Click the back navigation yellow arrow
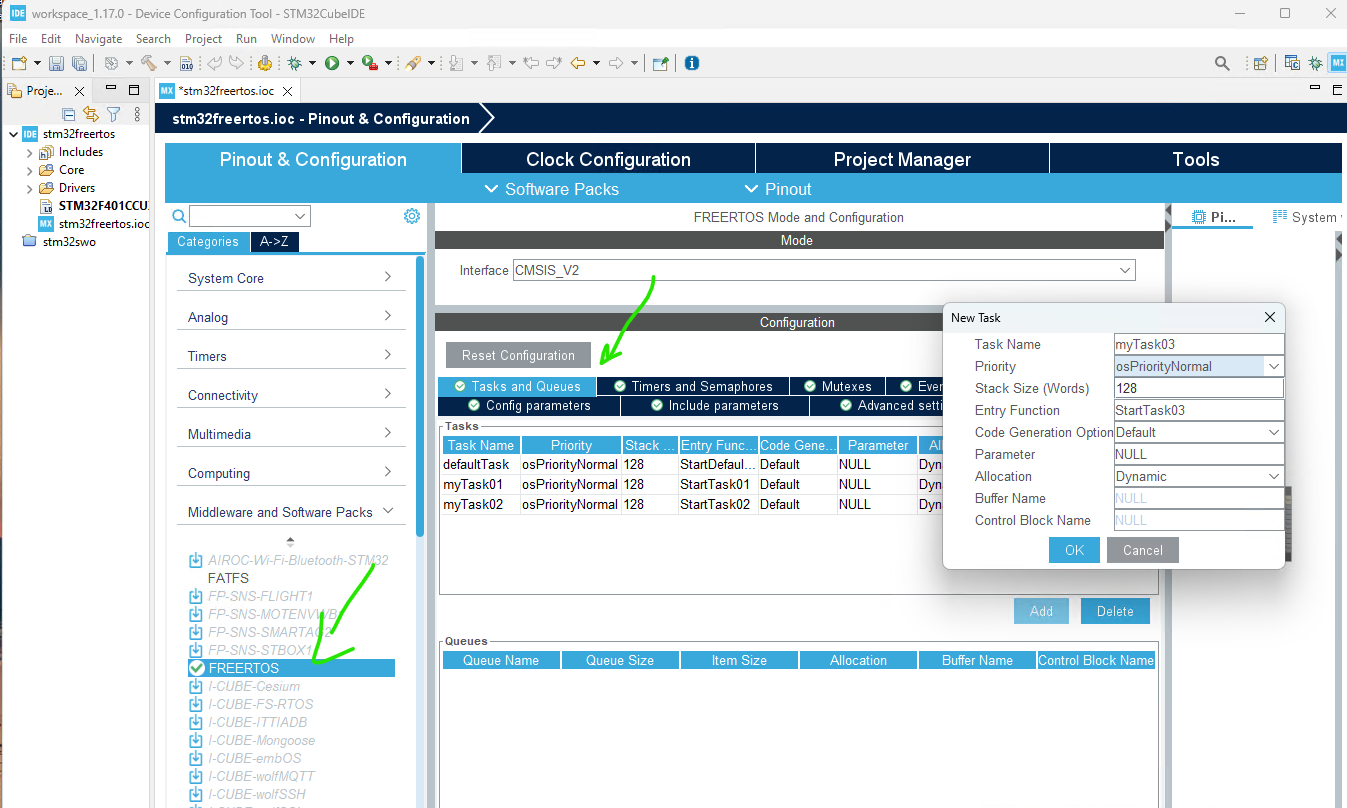The image size is (1347, 808). [x=577, y=63]
